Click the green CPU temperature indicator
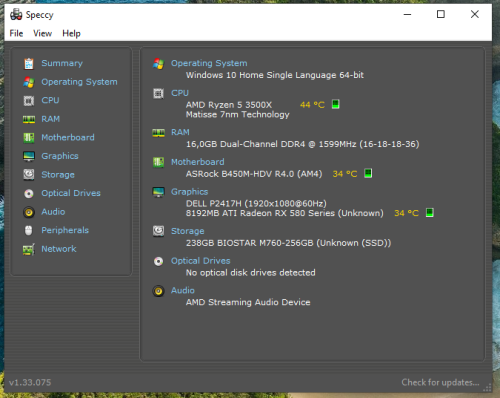The image size is (500, 398). click(x=336, y=104)
